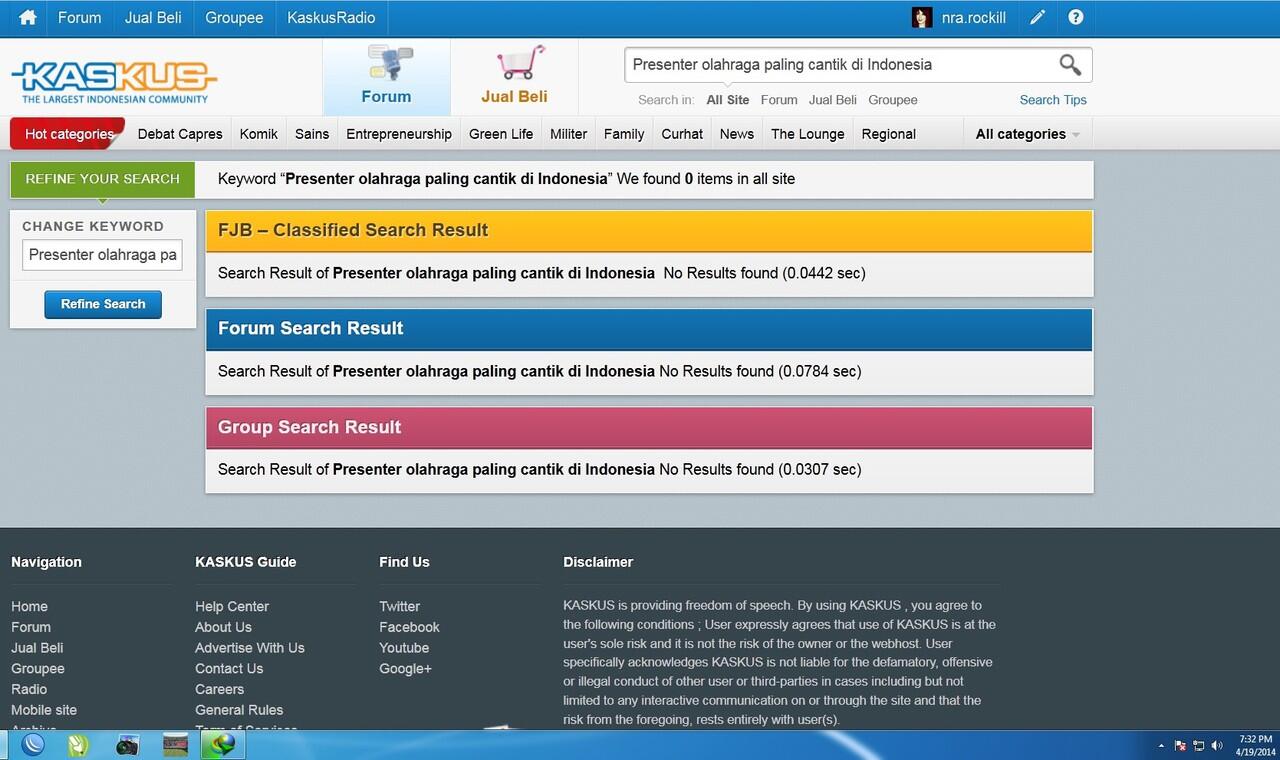Select Groupee search scope
1280x760 pixels.
(893, 100)
